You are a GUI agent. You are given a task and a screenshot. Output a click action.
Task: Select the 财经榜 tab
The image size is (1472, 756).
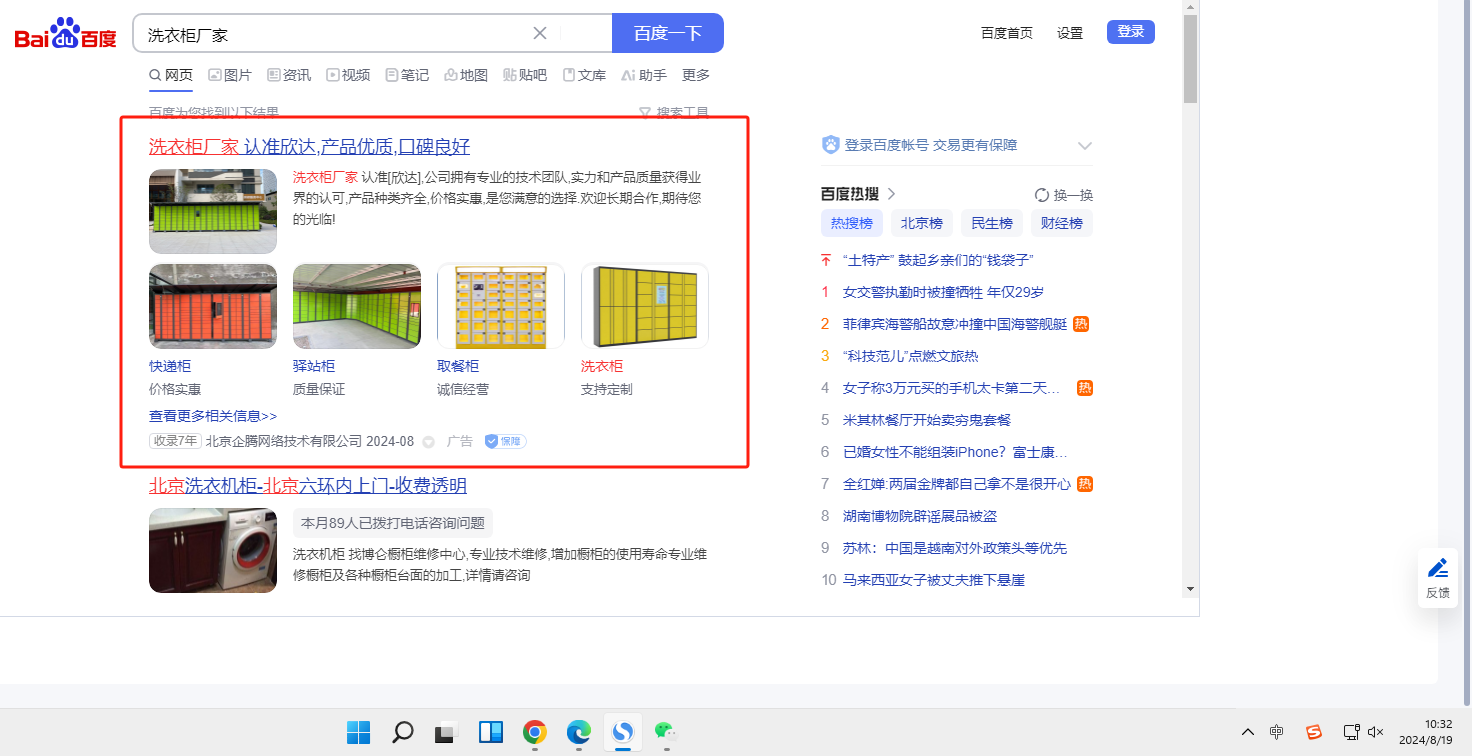coord(1062,223)
